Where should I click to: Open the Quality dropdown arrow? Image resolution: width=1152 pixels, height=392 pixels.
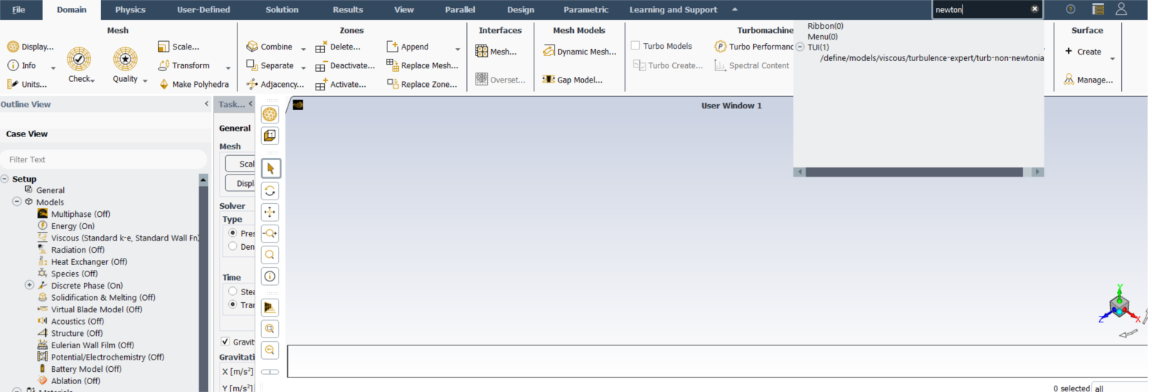tap(145, 81)
